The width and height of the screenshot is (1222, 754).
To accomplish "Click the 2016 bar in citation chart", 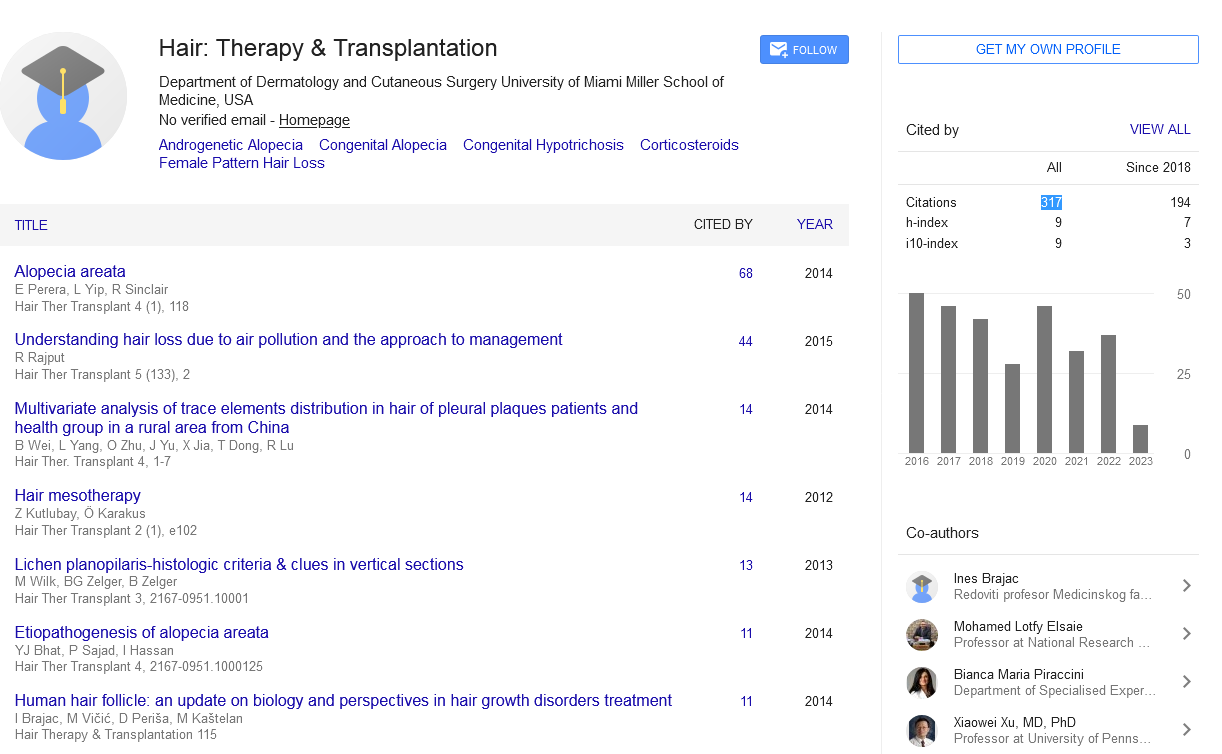I will pyautogui.click(x=916, y=373).
